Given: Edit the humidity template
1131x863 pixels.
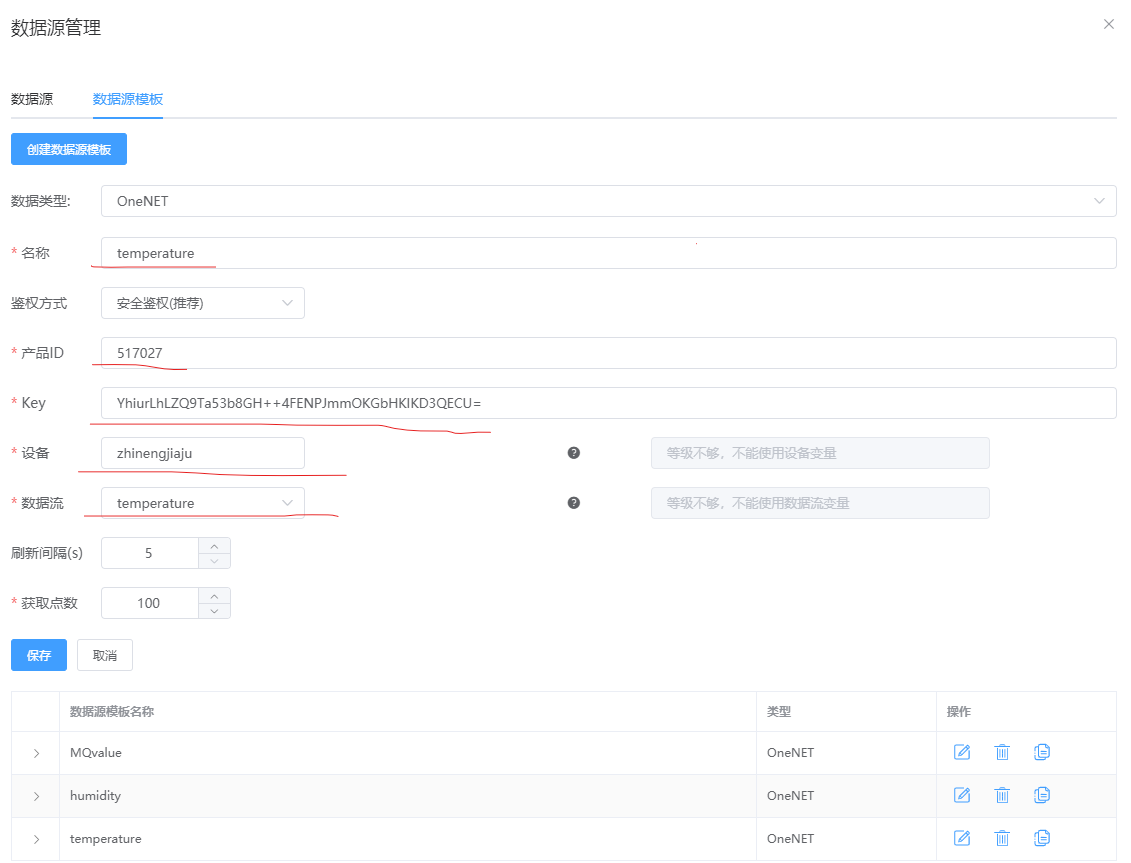Looking at the screenshot, I should [962, 795].
